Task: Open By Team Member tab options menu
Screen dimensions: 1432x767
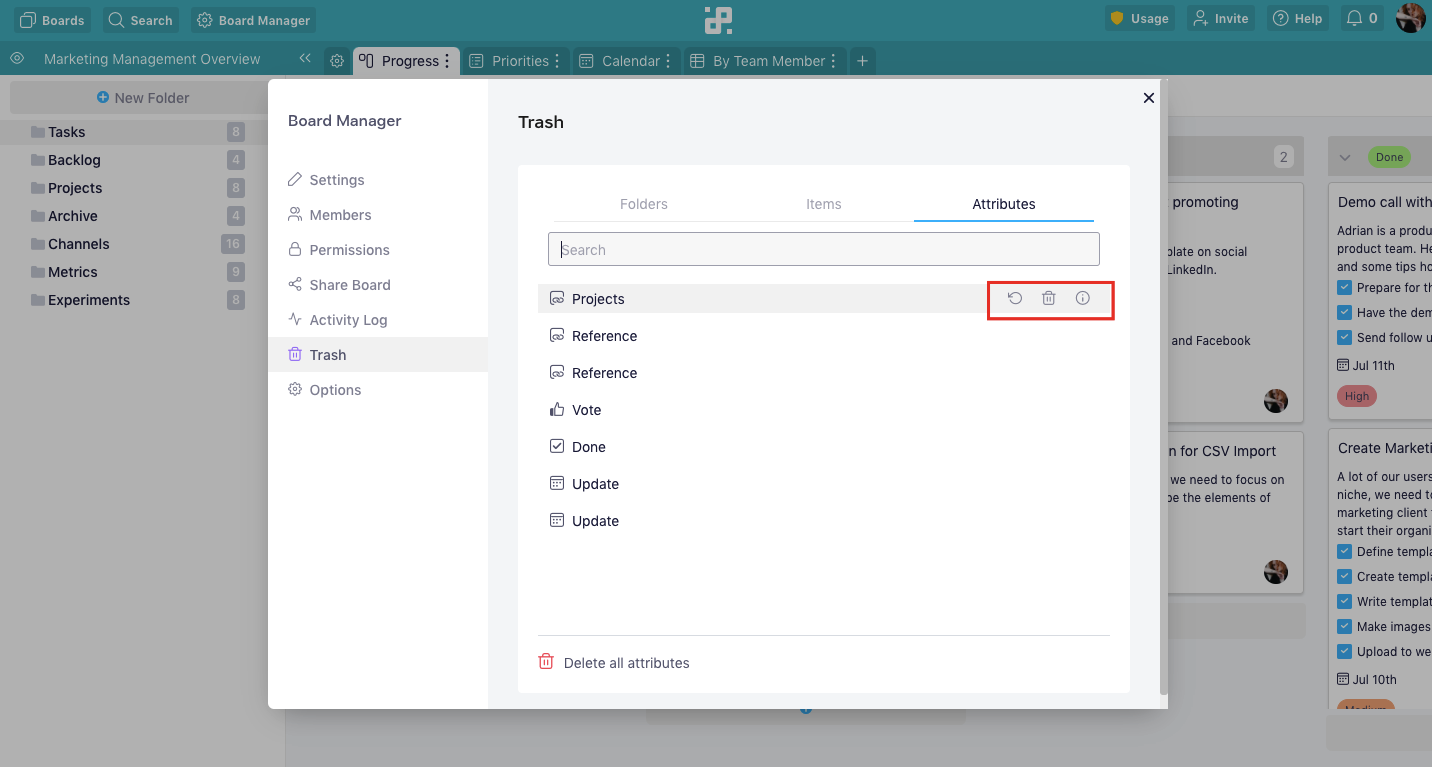Action: [x=835, y=61]
